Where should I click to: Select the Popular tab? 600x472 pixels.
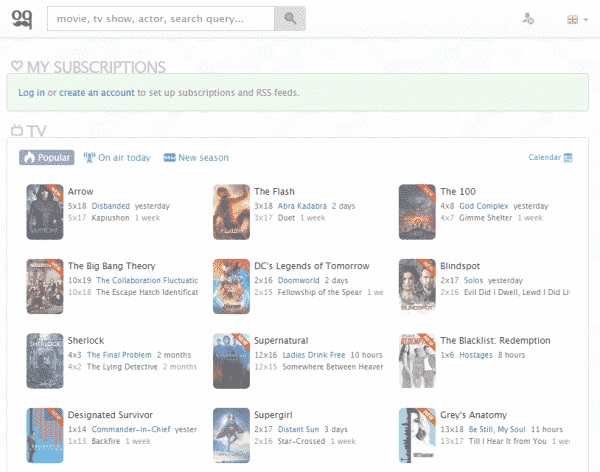pyautogui.click(x=47, y=157)
